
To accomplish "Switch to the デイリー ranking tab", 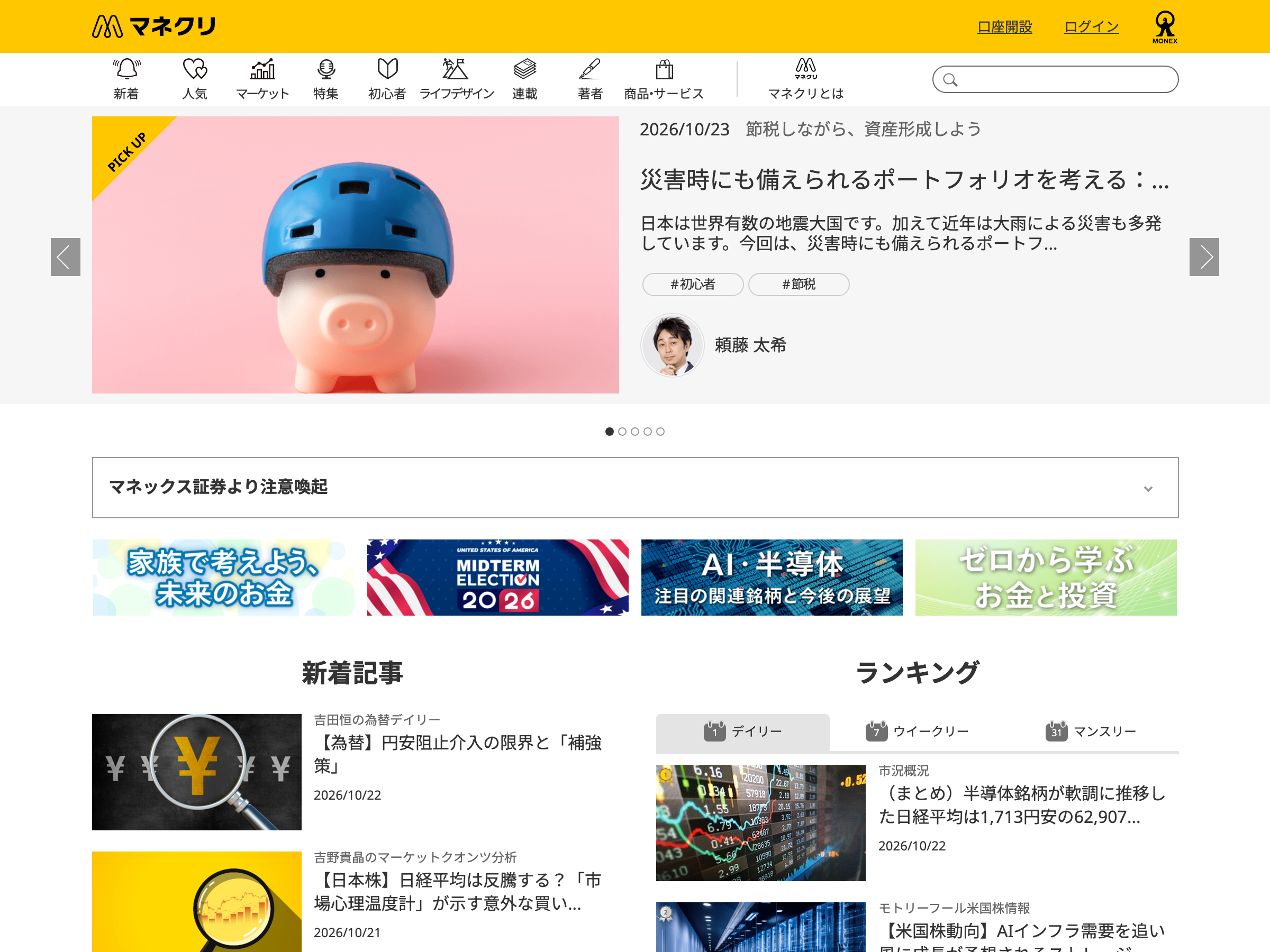I will click(x=742, y=731).
